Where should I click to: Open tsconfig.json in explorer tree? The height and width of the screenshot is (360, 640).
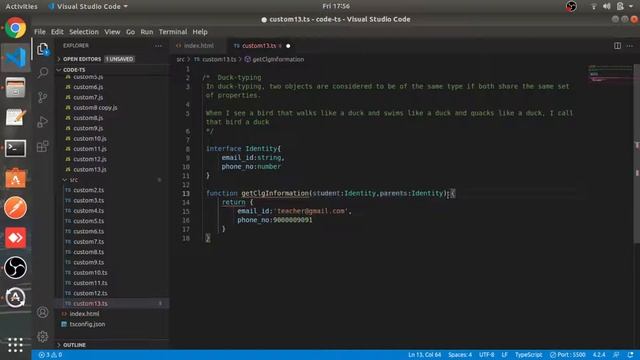coord(87,324)
